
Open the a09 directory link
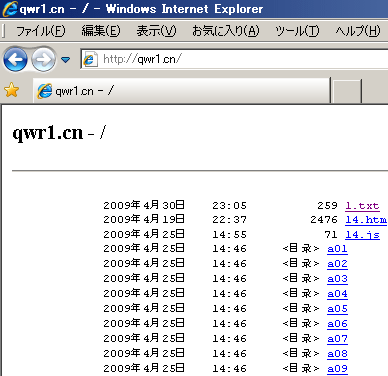click(337, 369)
